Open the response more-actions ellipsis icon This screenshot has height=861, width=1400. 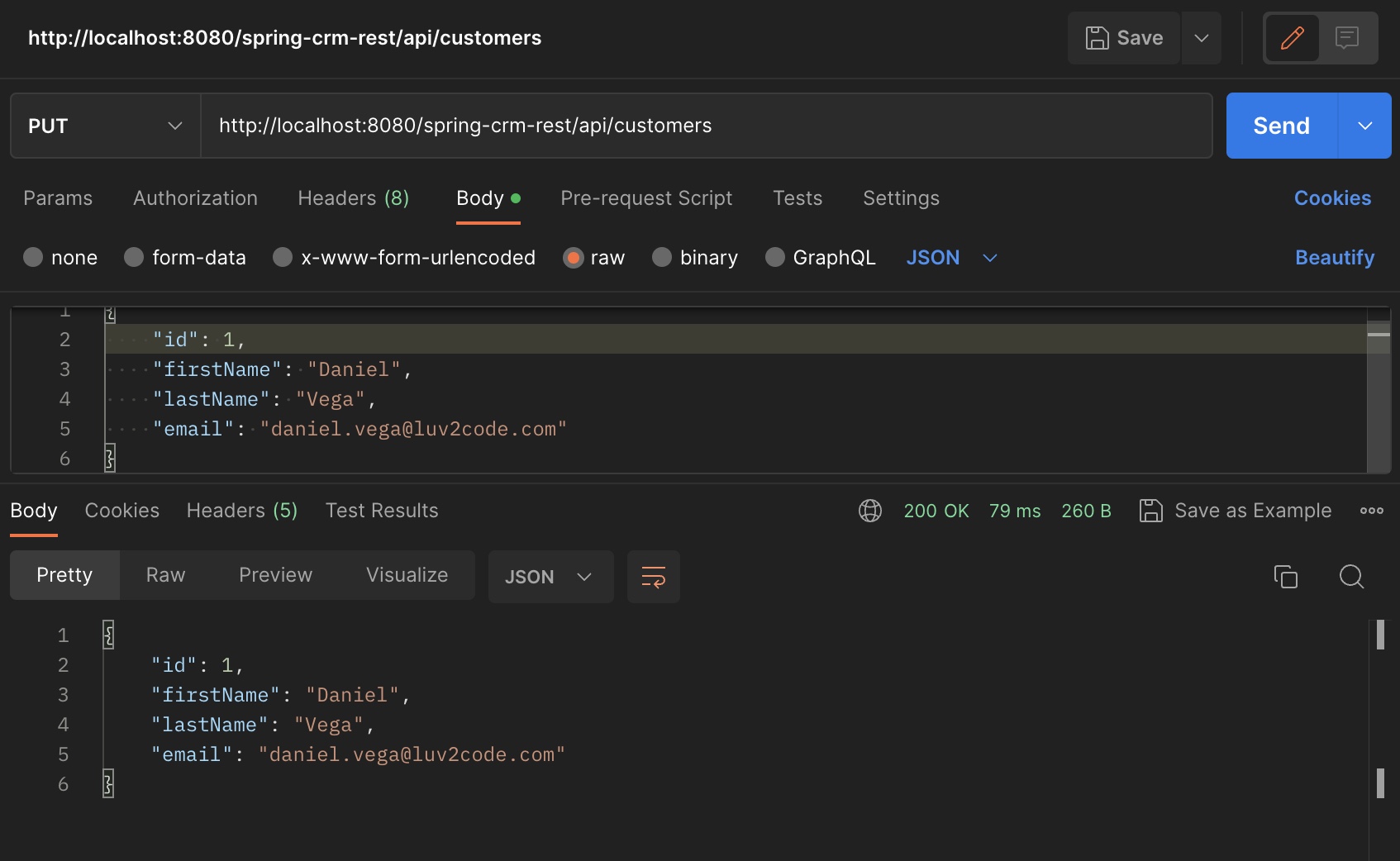click(1371, 511)
